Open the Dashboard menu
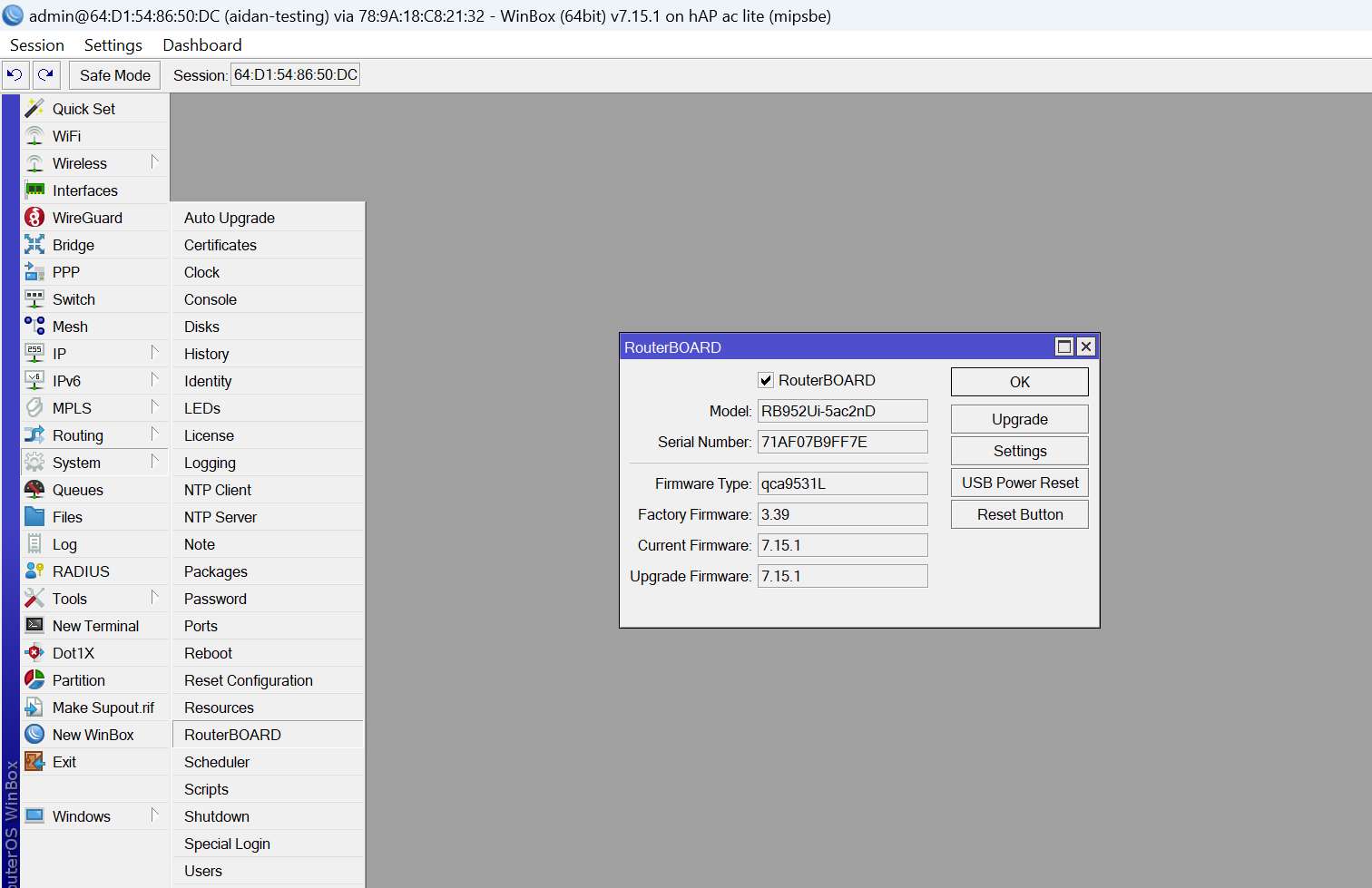Screen dimensions: 1372x888 202,45
